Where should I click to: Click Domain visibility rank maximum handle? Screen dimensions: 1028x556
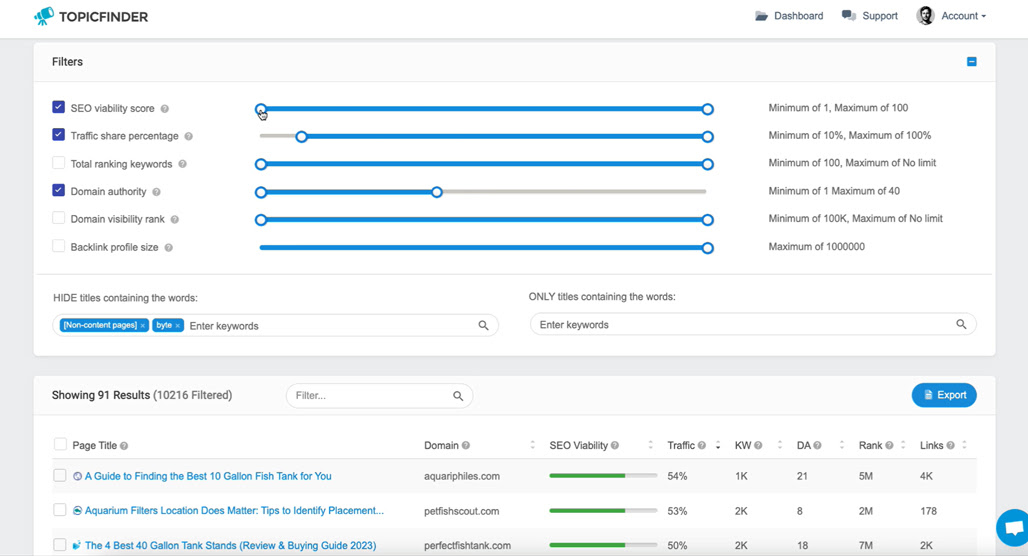click(707, 220)
